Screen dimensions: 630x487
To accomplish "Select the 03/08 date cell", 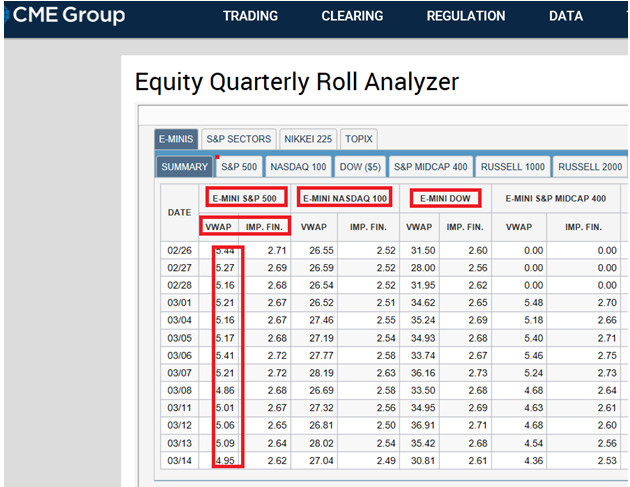I will coord(179,390).
